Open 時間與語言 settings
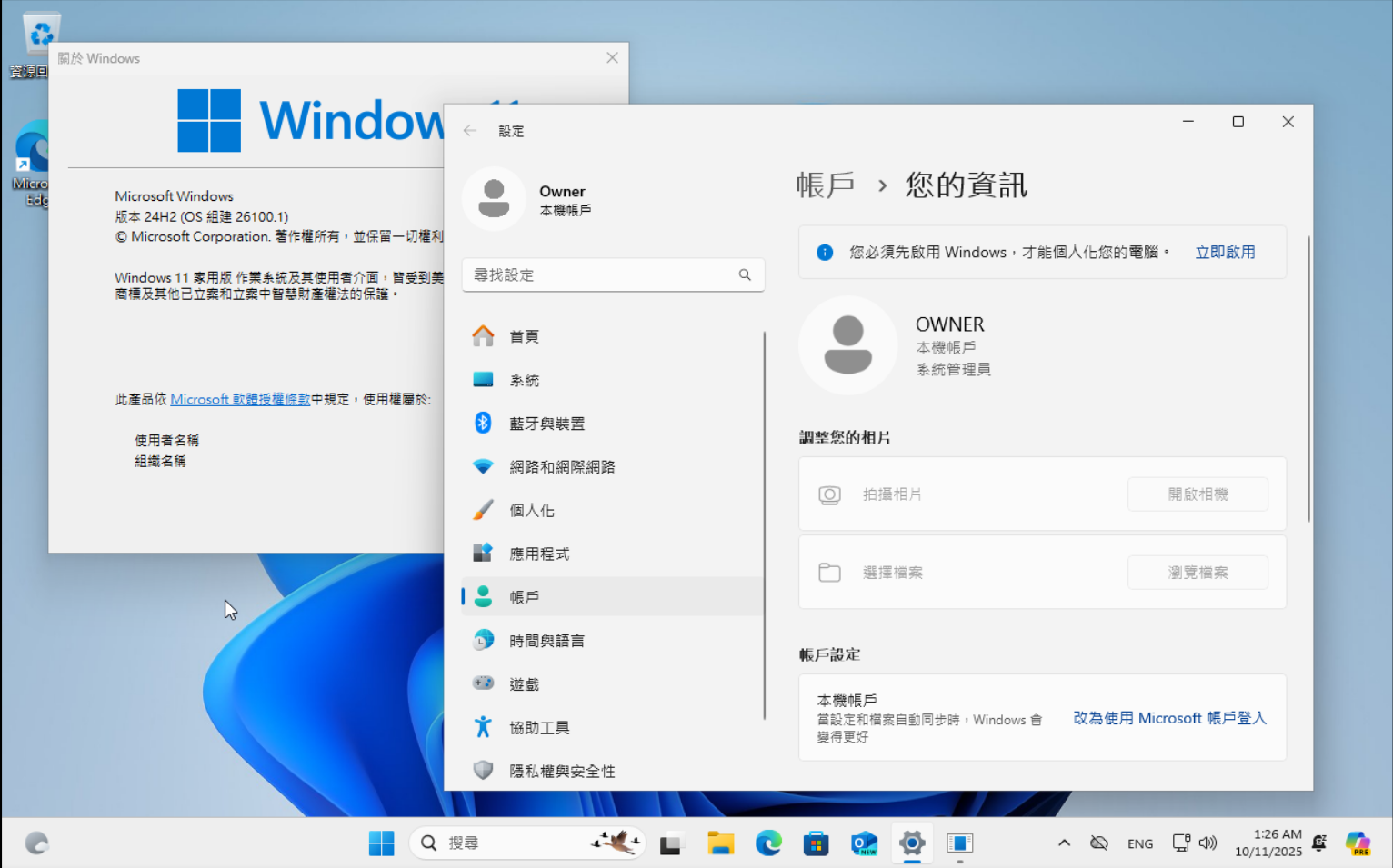The image size is (1393, 868). coord(546,641)
